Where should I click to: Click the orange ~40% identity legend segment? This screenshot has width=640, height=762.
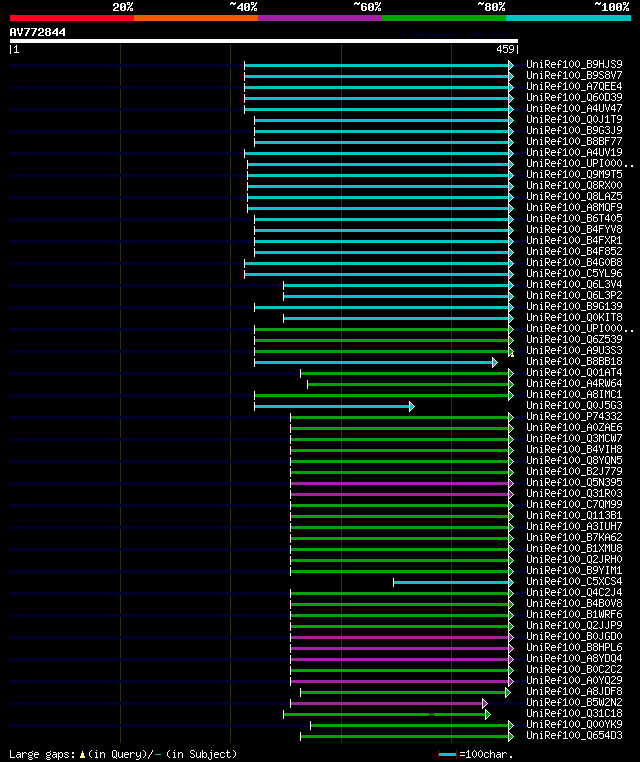pyautogui.click(x=196, y=18)
